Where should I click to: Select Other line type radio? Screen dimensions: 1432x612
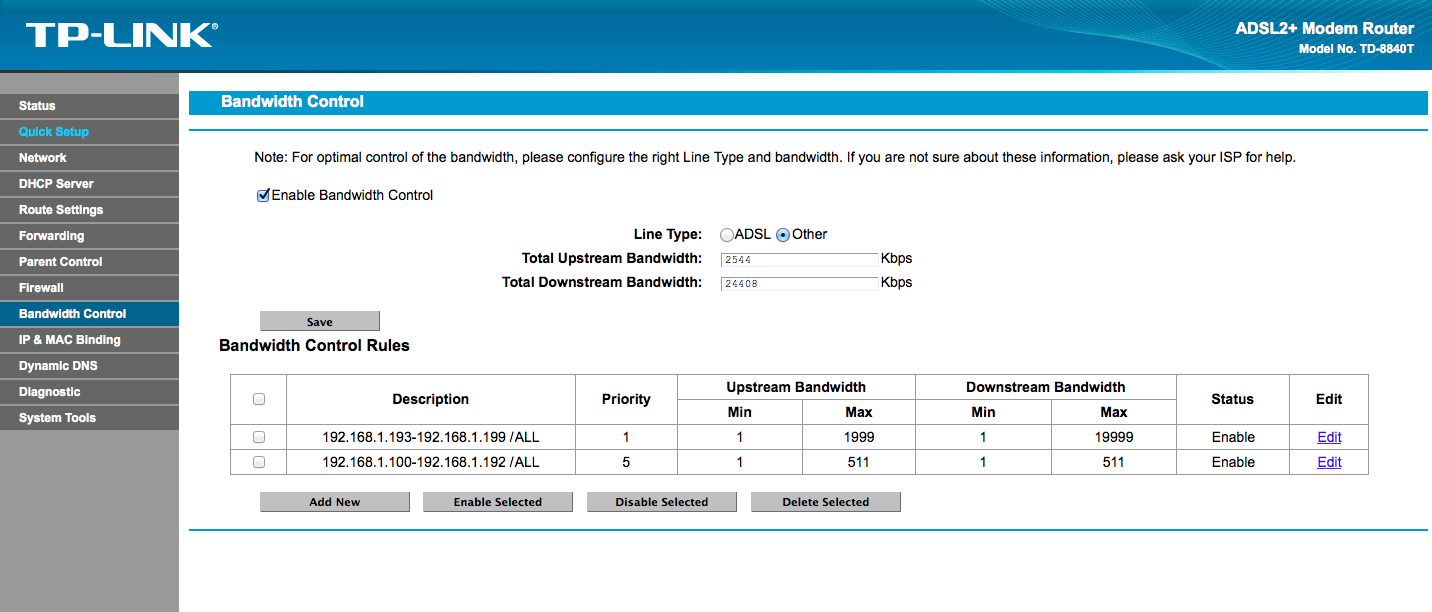pyautogui.click(x=783, y=235)
